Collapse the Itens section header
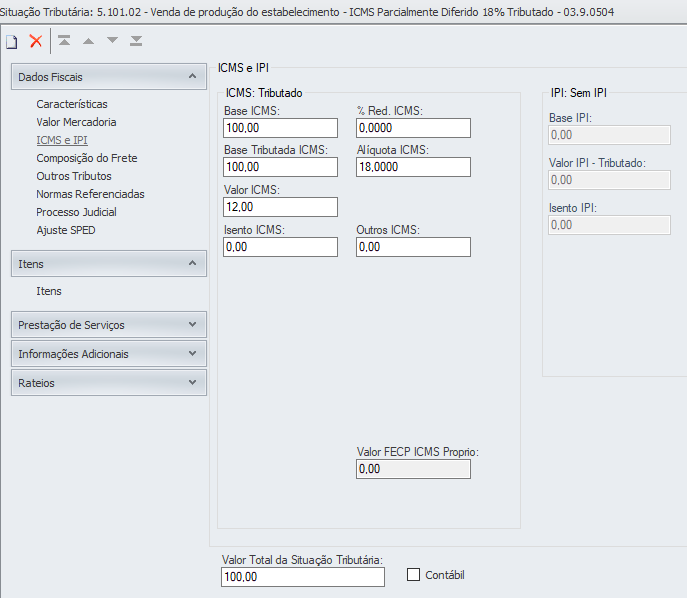 [x=109, y=264]
